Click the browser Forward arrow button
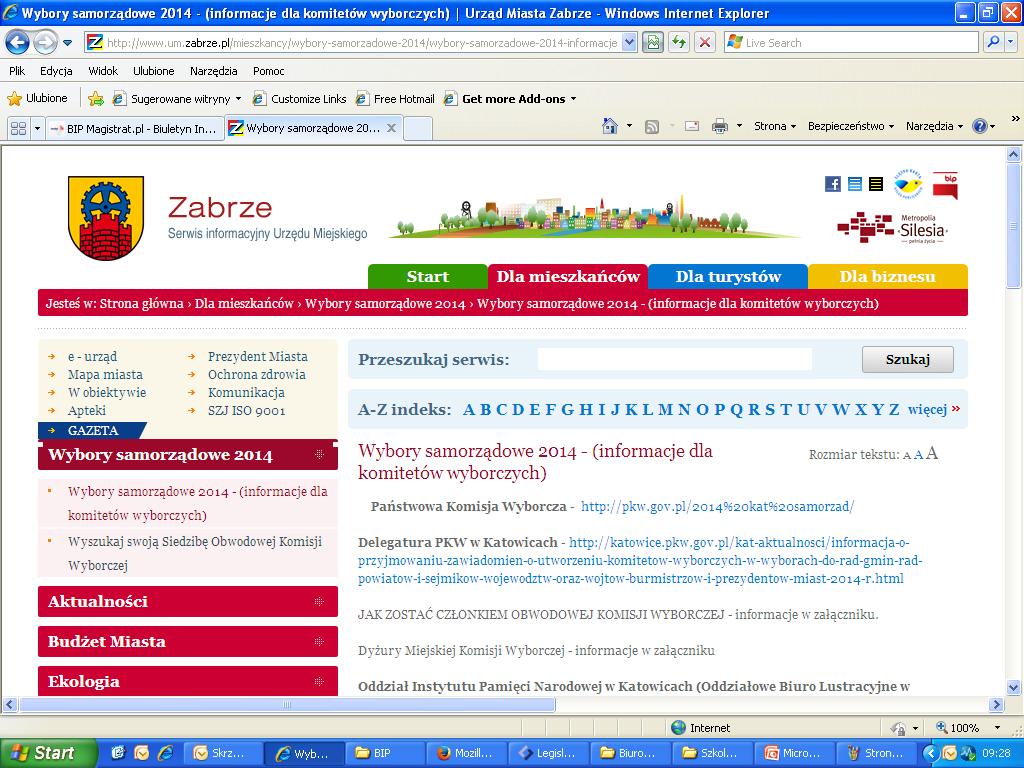Screen dimensions: 1024x768 (44, 43)
